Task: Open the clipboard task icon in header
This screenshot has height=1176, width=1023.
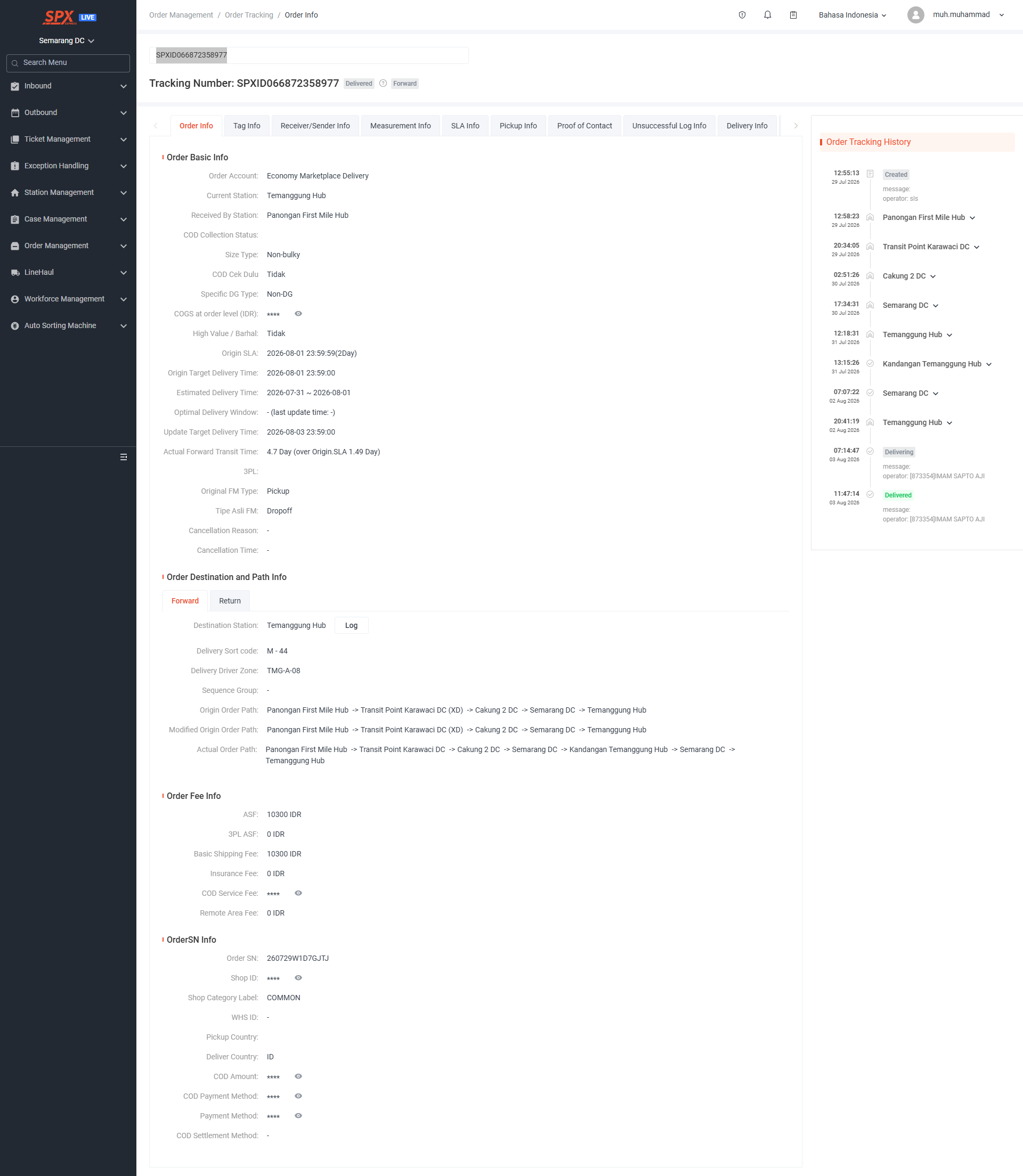Action: (x=793, y=15)
